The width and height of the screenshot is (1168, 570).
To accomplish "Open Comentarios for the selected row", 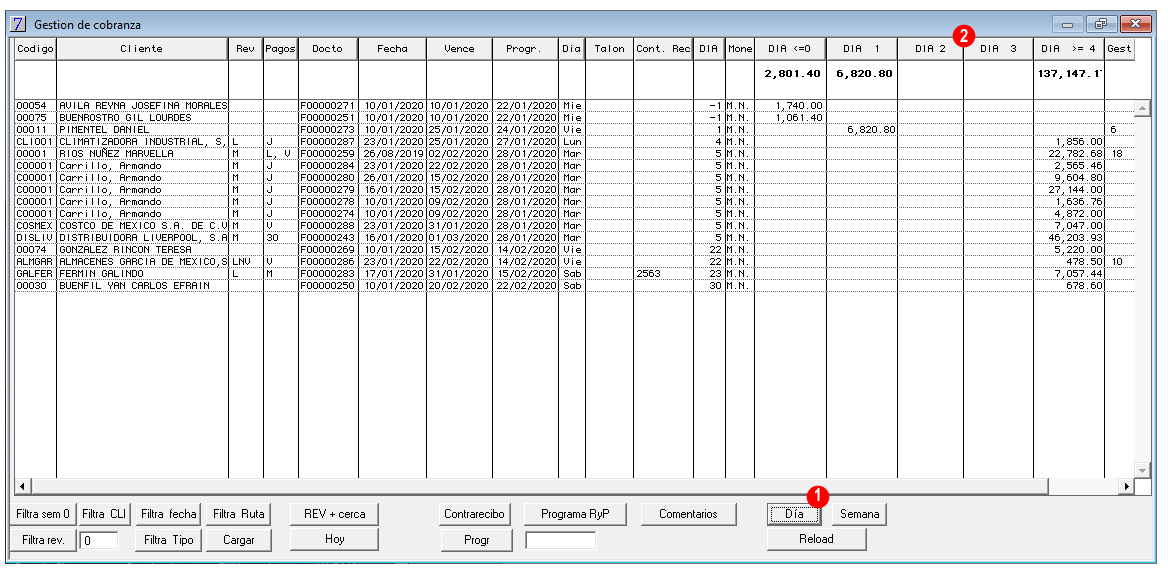I will click(688, 514).
